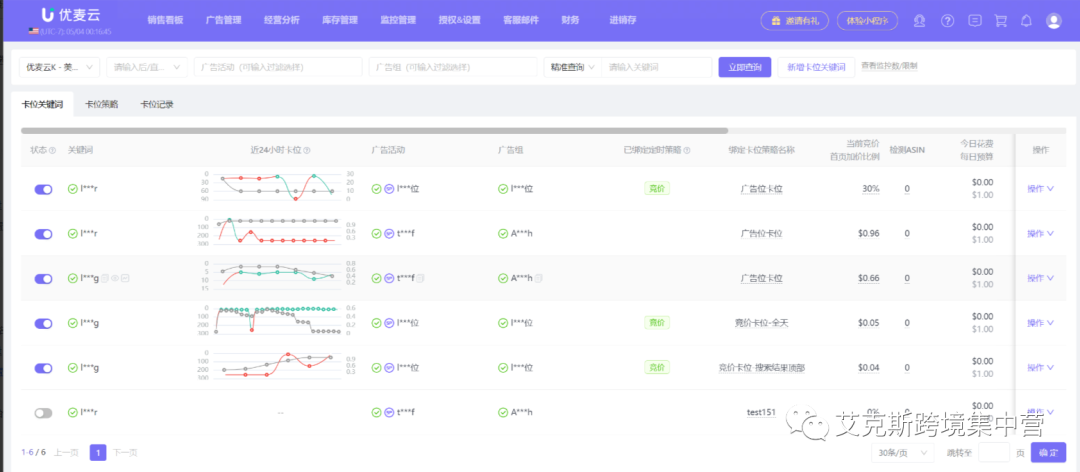Click green status check beside keyword in $0.04 row
The width and height of the screenshot is (1080, 472).
point(72,368)
